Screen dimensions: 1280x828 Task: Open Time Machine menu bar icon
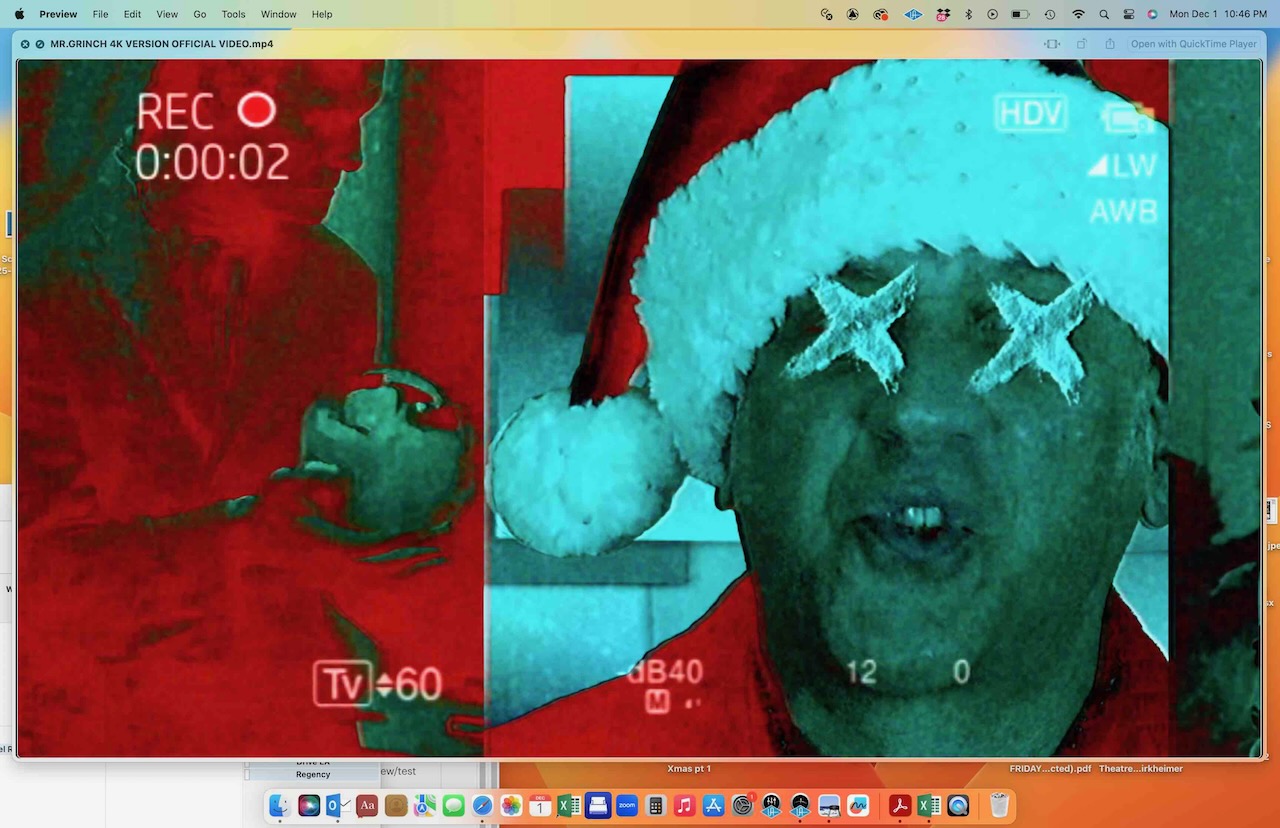tap(1050, 14)
